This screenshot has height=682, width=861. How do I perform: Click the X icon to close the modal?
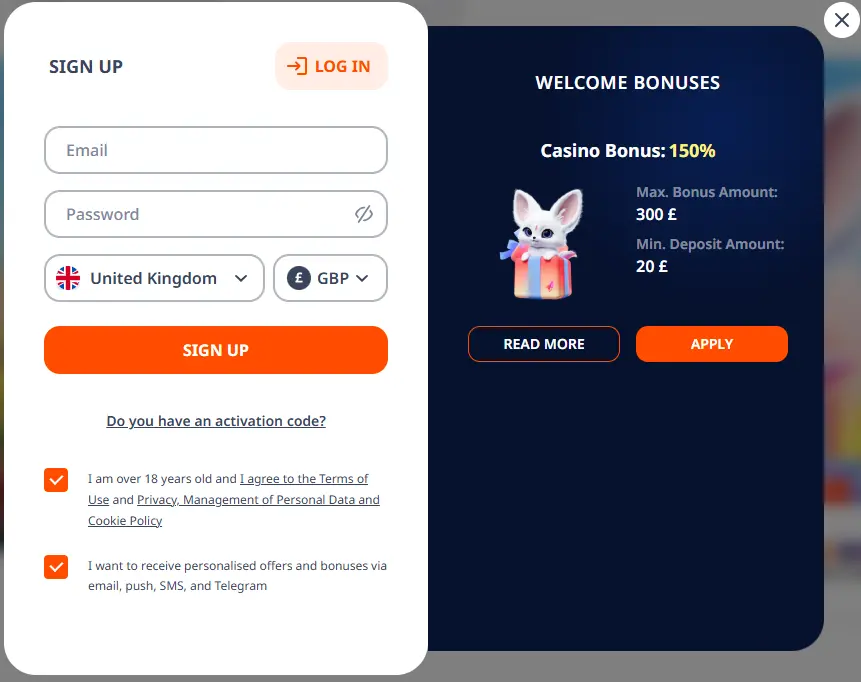pos(841,20)
